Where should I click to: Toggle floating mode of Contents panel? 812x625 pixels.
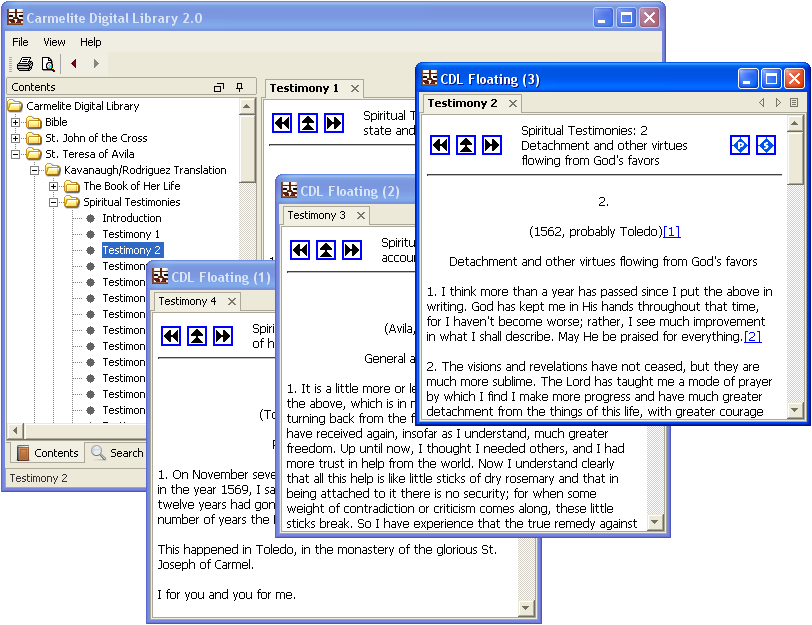pos(219,88)
